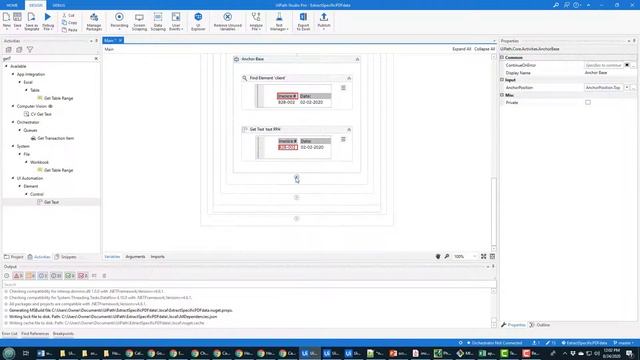Toggle warning messages filter in Output
Viewport: 640px width, 360px height.
(x=31, y=276)
